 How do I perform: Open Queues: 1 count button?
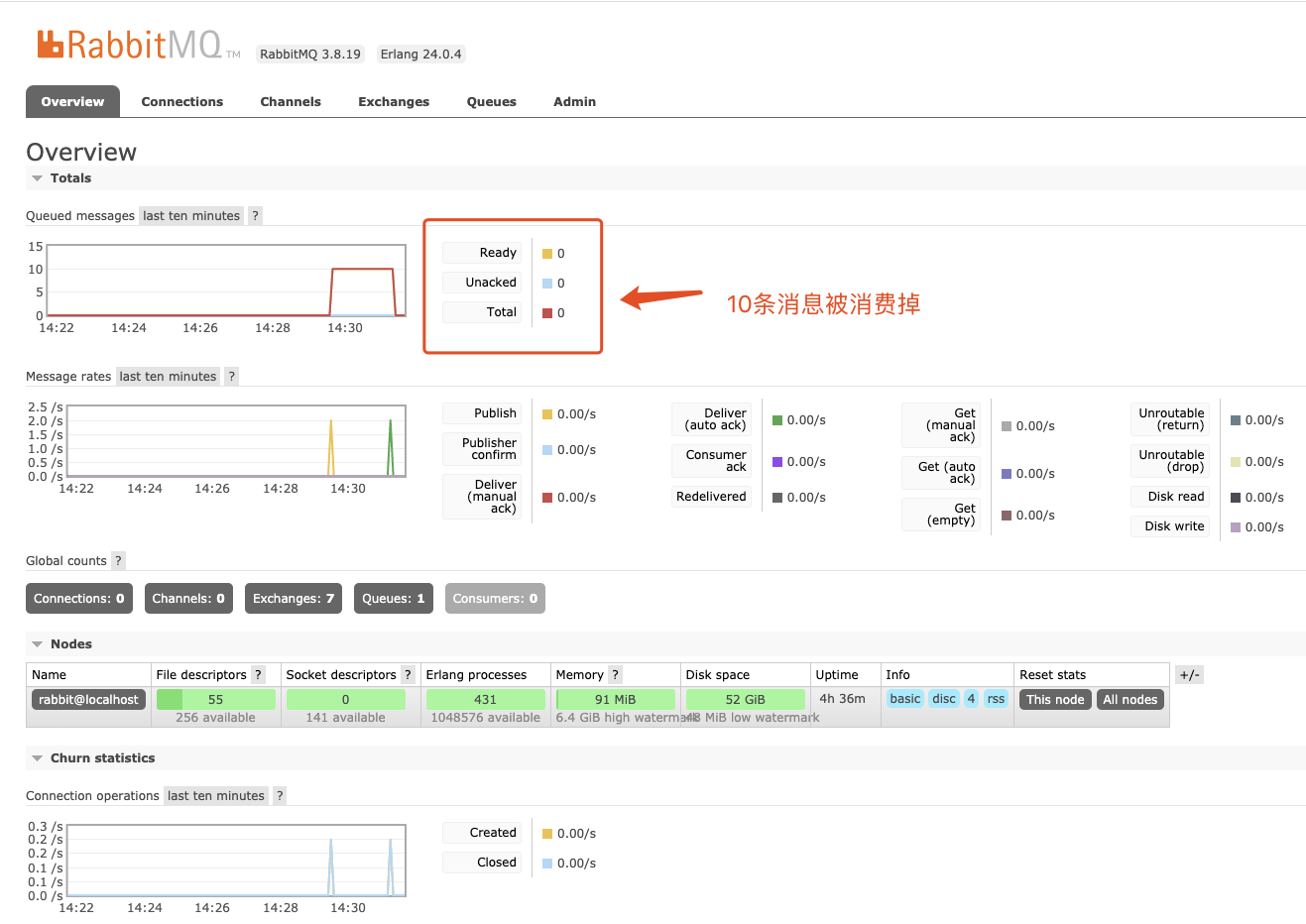click(x=394, y=599)
